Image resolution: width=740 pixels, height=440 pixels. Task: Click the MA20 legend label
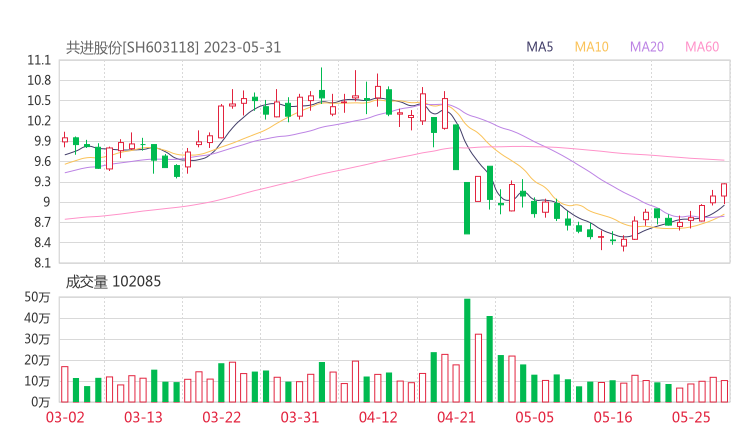(647, 47)
